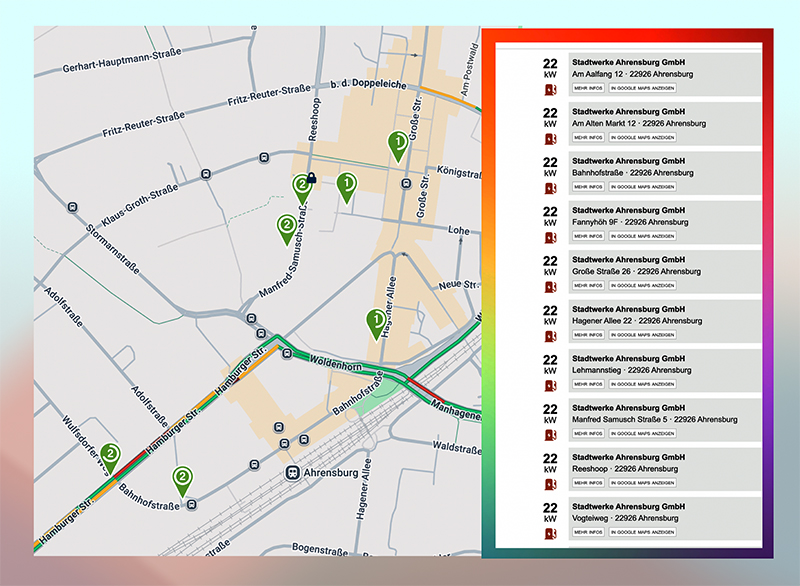Click the lock icon on Reeshoop
Screen dimensions: 800x586
click(x=312, y=178)
